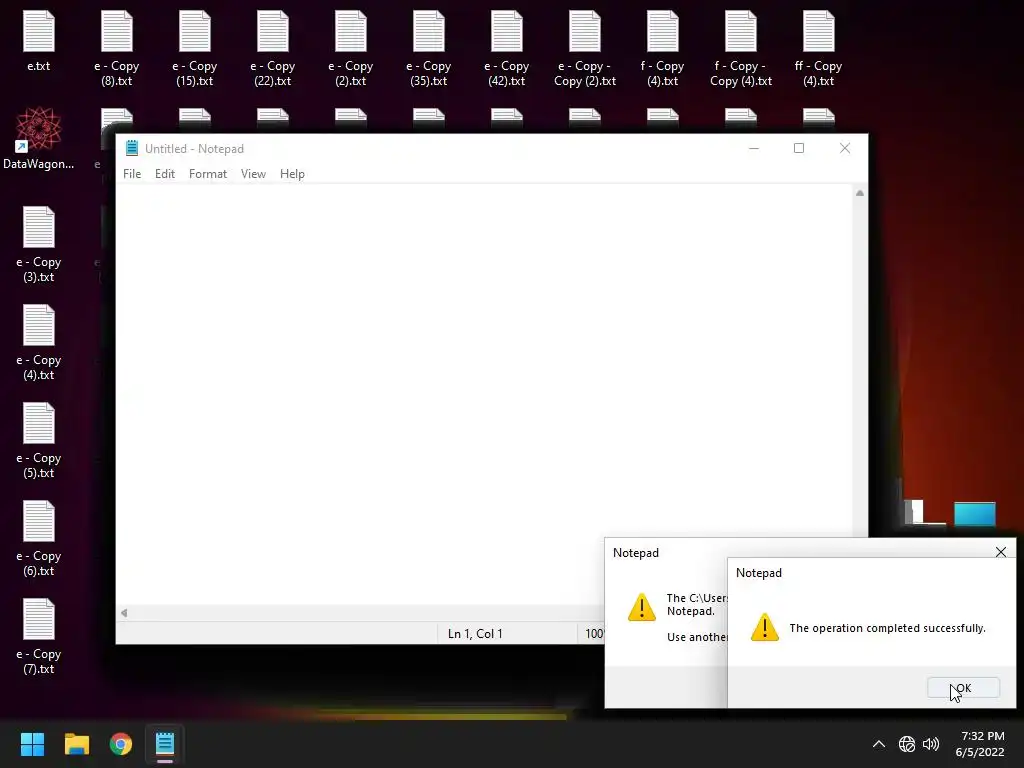Select the e - Copy (42).txt file icon
Screen dimensions: 1024x768
pos(507,31)
